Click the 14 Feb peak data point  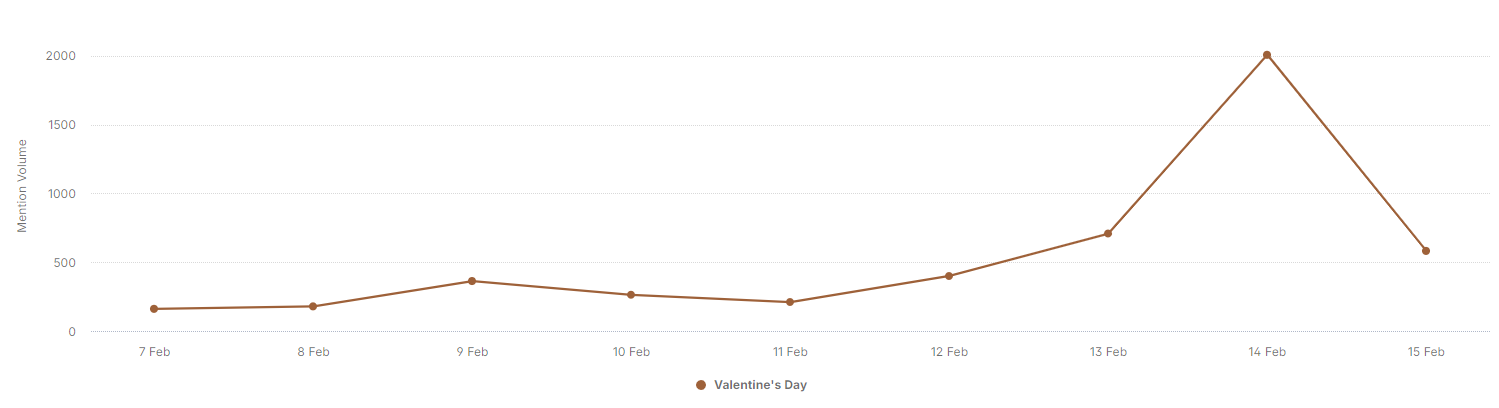(1267, 55)
